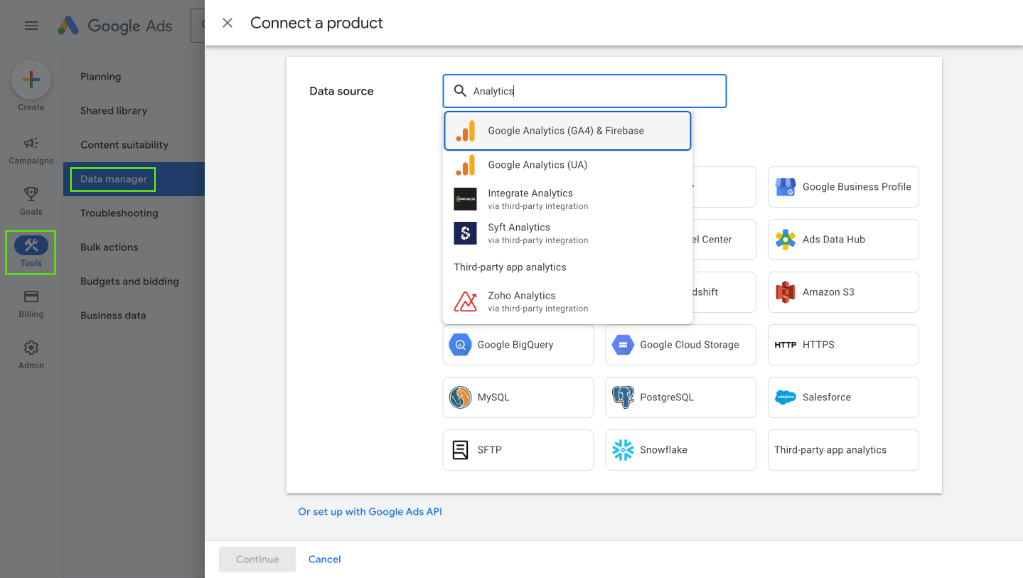Click the Third-party app analytics dropdown heading
Image resolution: width=1023 pixels, height=578 pixels.
point(510,267)
